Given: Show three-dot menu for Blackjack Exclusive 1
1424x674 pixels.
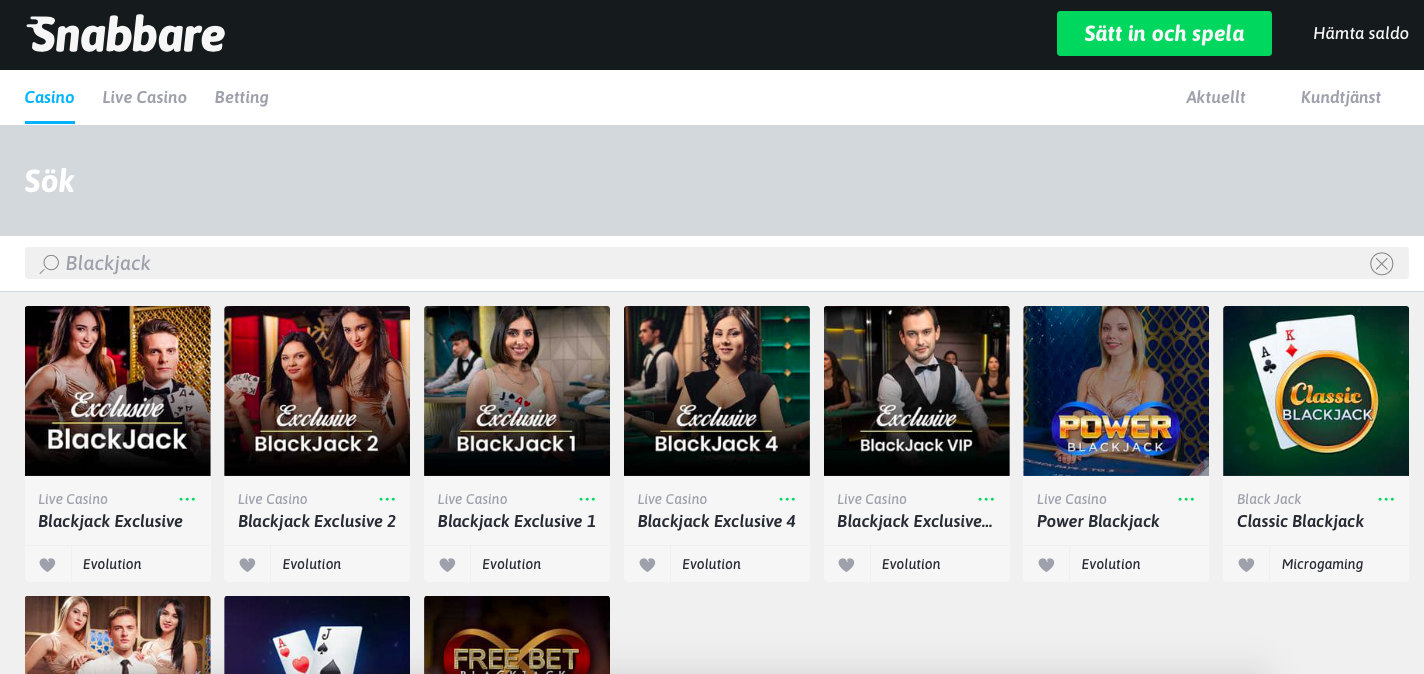Looking at the screenshot, I should tap(587, 499).
